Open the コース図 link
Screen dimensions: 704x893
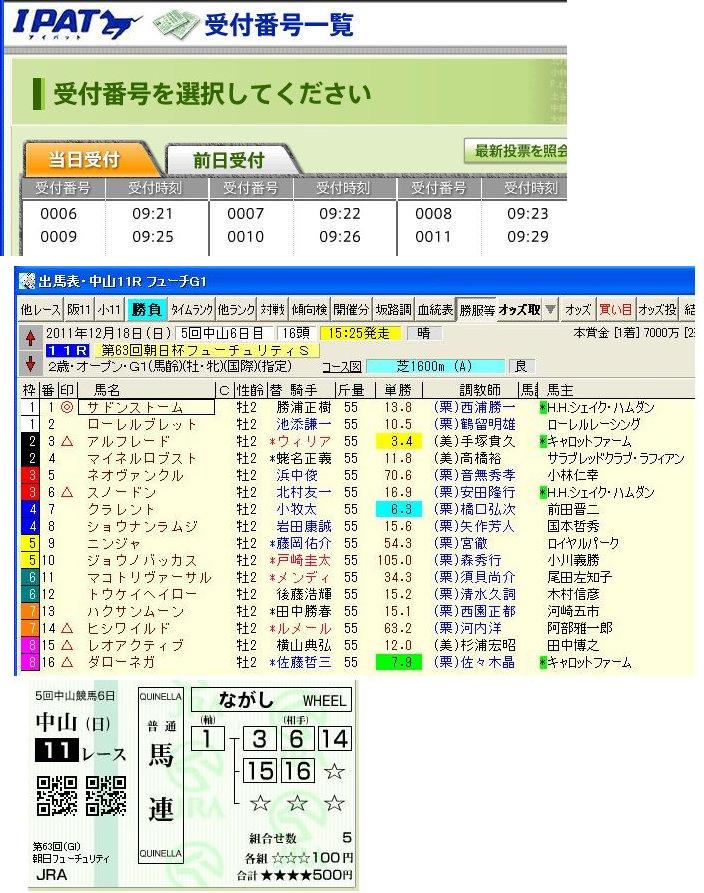click(x=342, y=367)
